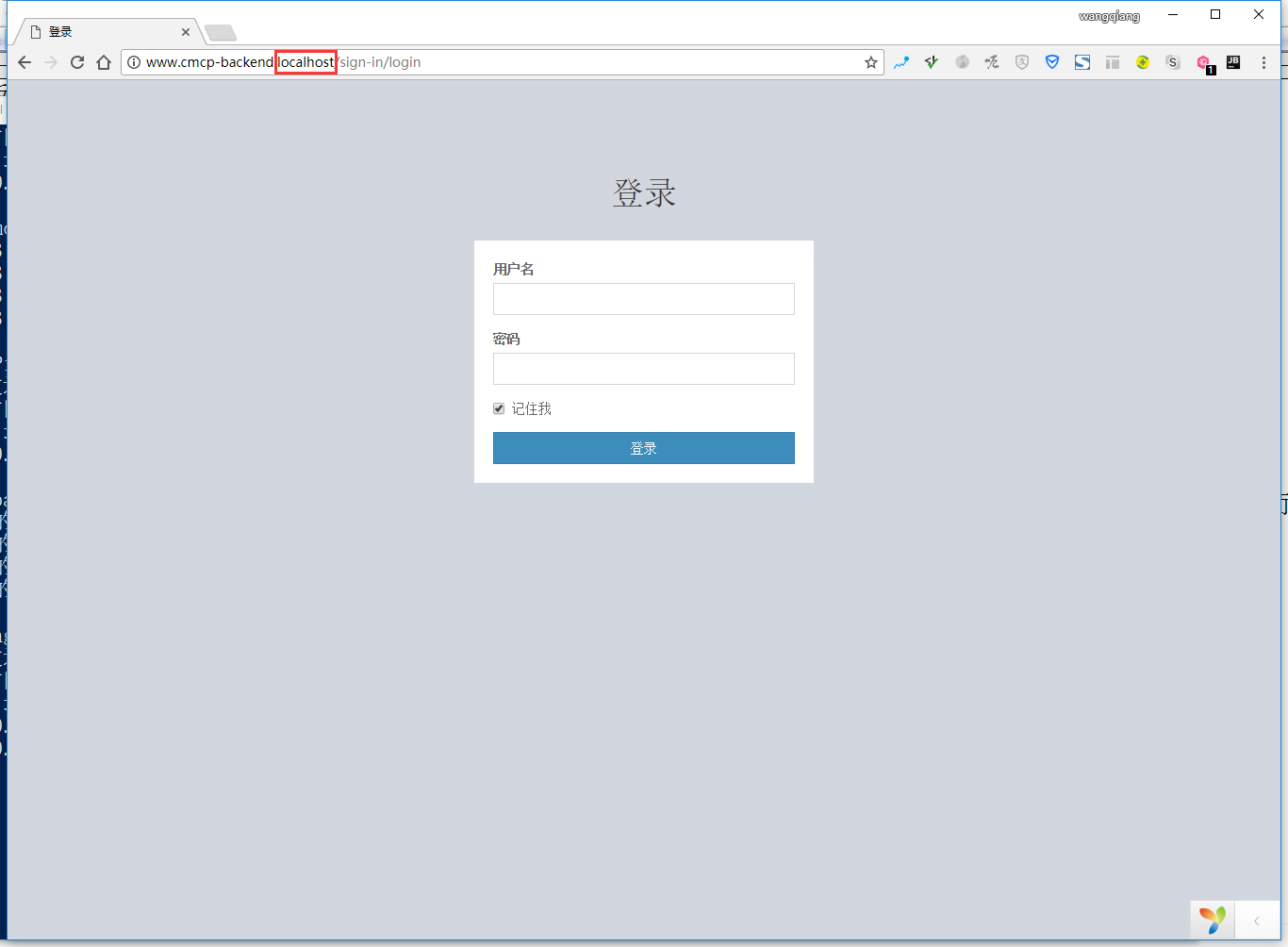Open the green checkmark code extension
The width and height of the screenshot is (1288, 947).
point(932,62)
